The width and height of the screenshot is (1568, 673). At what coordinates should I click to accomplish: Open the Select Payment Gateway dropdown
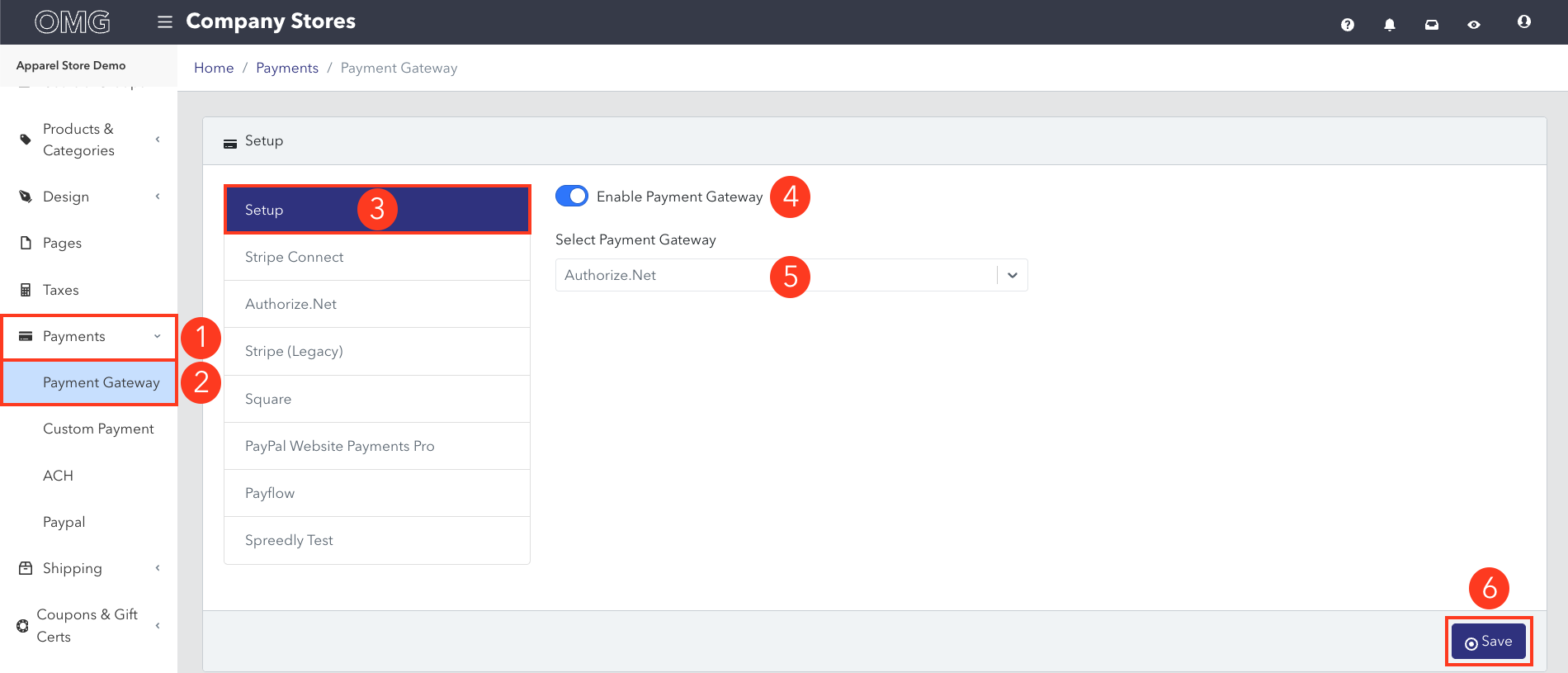tap(791, 275)
